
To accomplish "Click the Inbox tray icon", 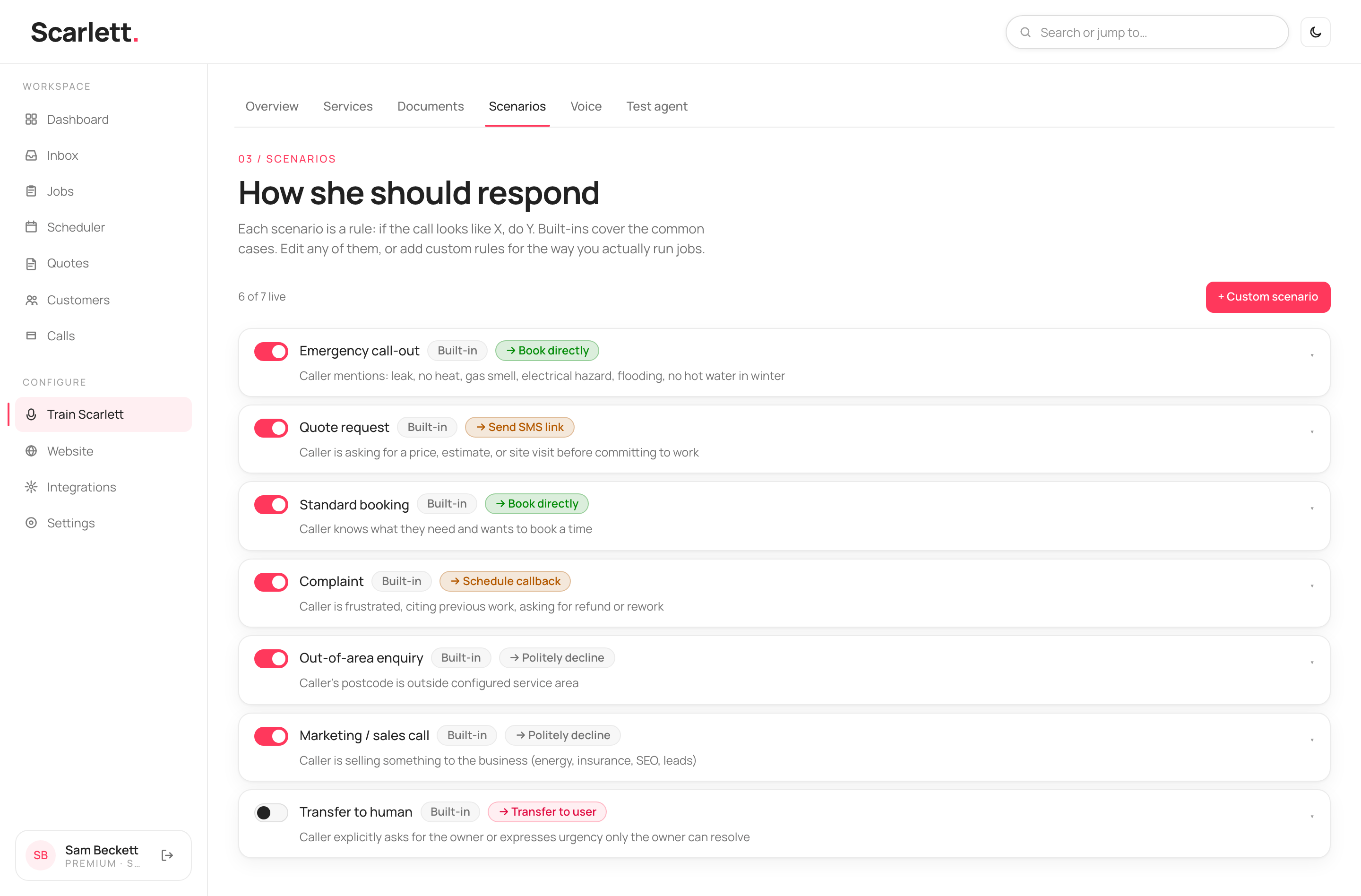I will point(32,155).
